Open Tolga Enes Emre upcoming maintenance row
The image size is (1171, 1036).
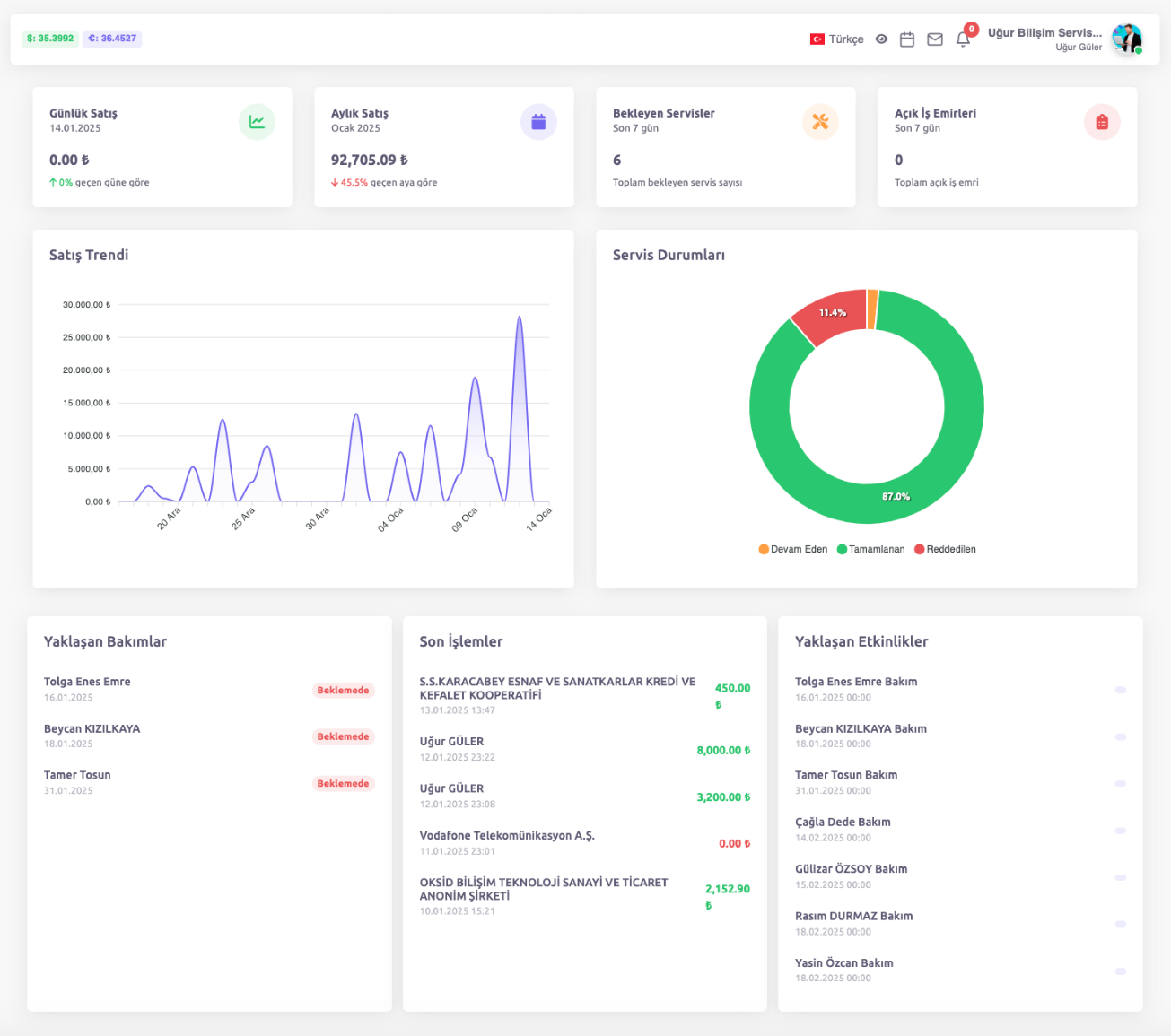(x=209, y=689)
